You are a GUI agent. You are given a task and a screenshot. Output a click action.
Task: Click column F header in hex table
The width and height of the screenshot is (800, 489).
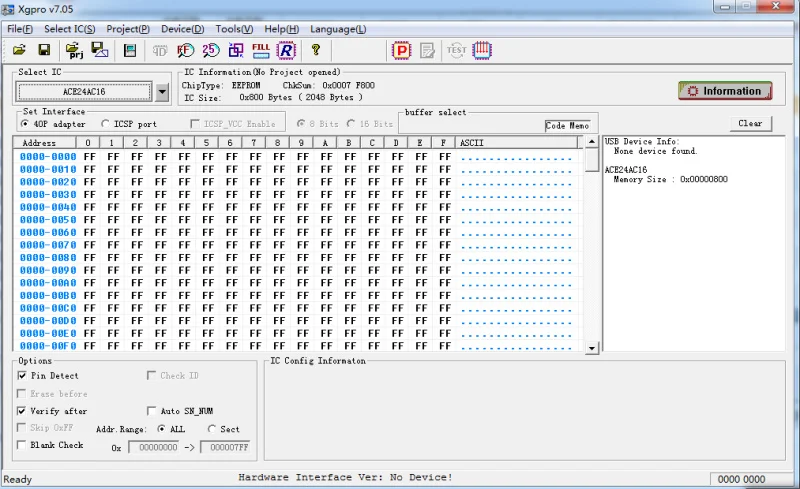pos(443,143)
